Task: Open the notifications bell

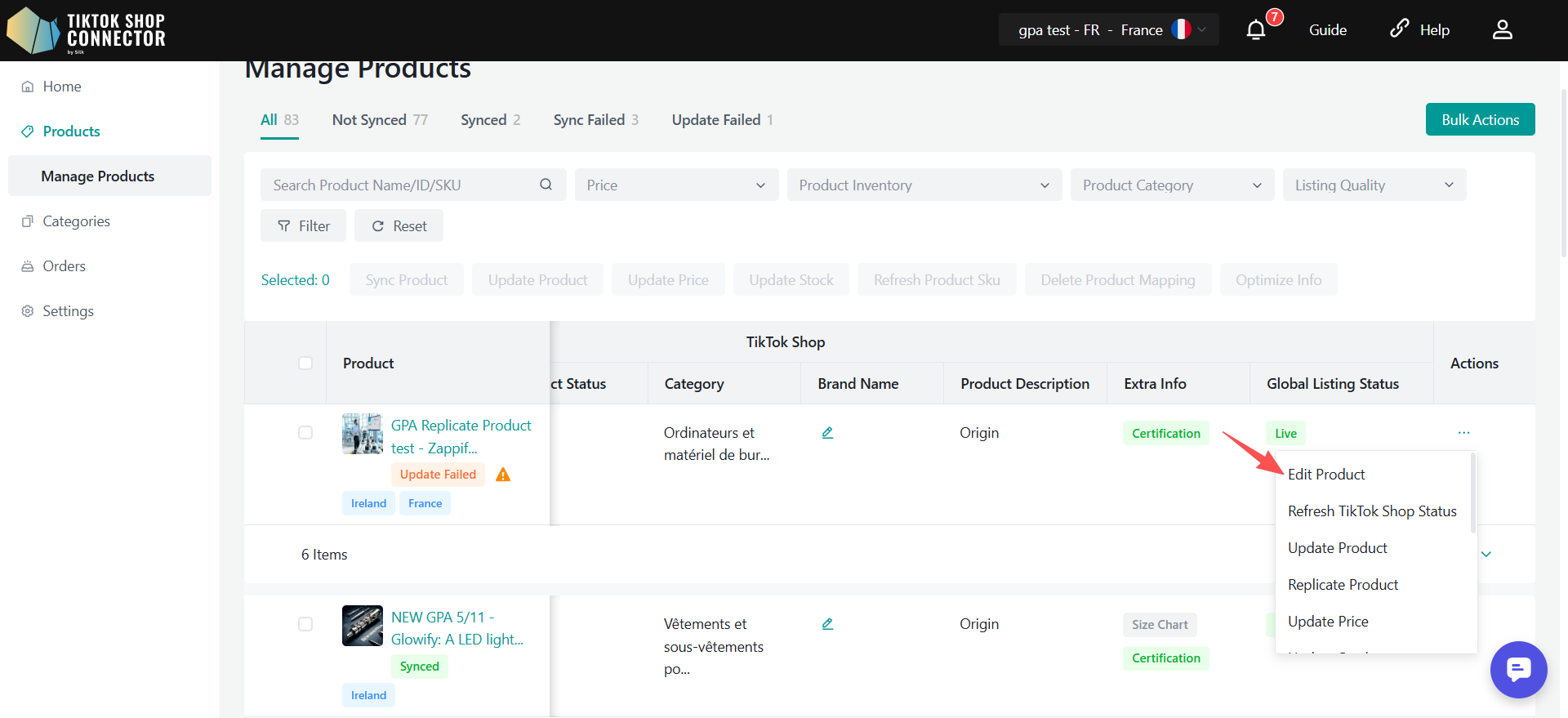Action: (1256, 30)
